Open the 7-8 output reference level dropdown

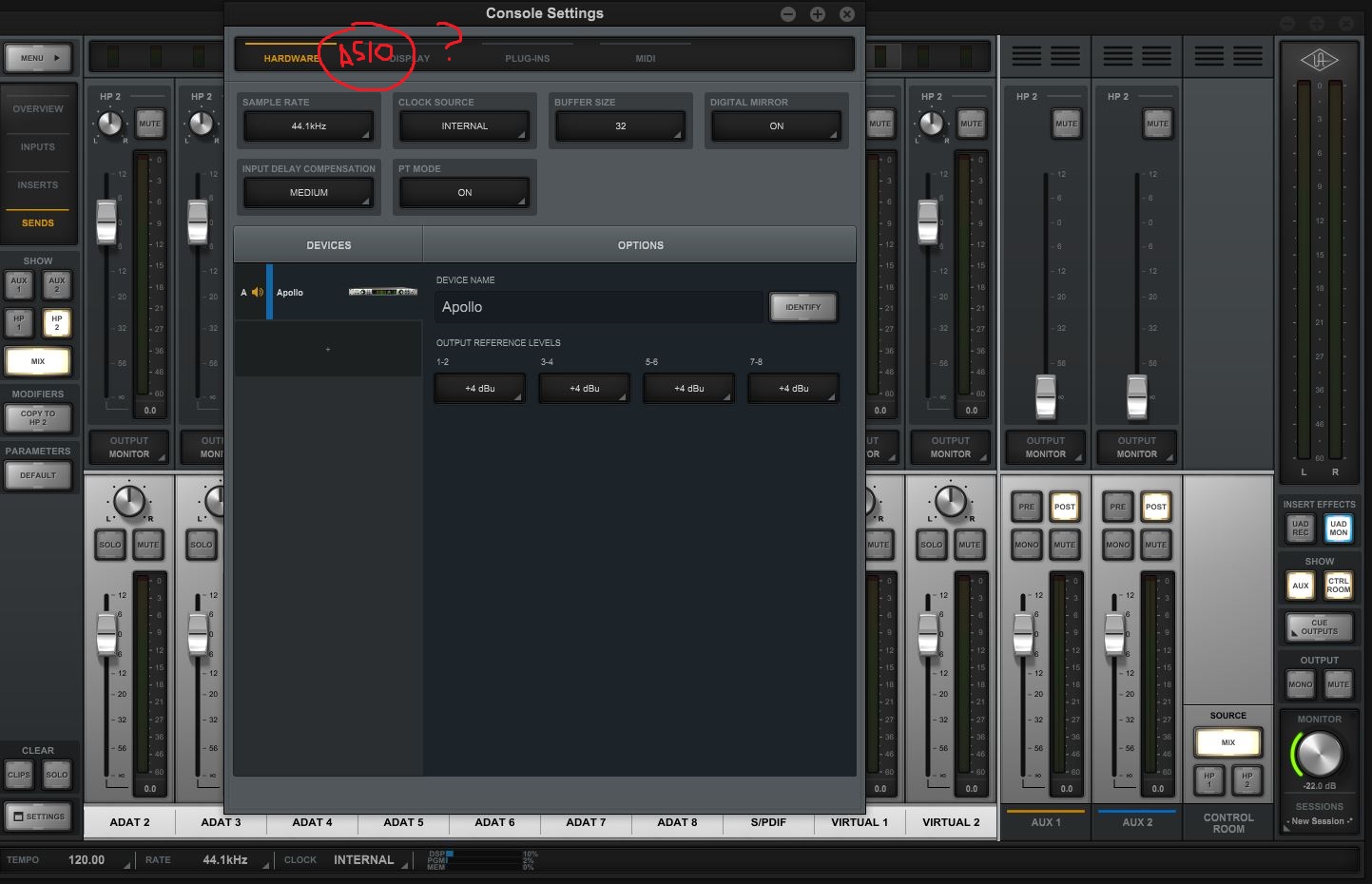794,388
